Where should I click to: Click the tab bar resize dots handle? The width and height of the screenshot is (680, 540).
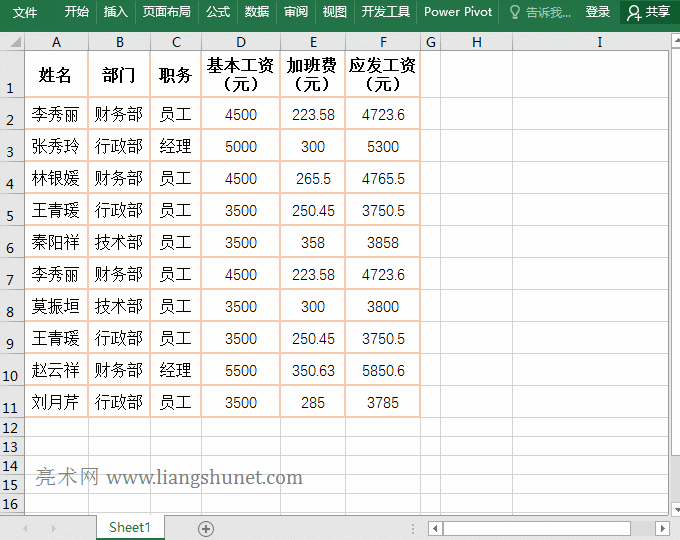pos(413,528)
